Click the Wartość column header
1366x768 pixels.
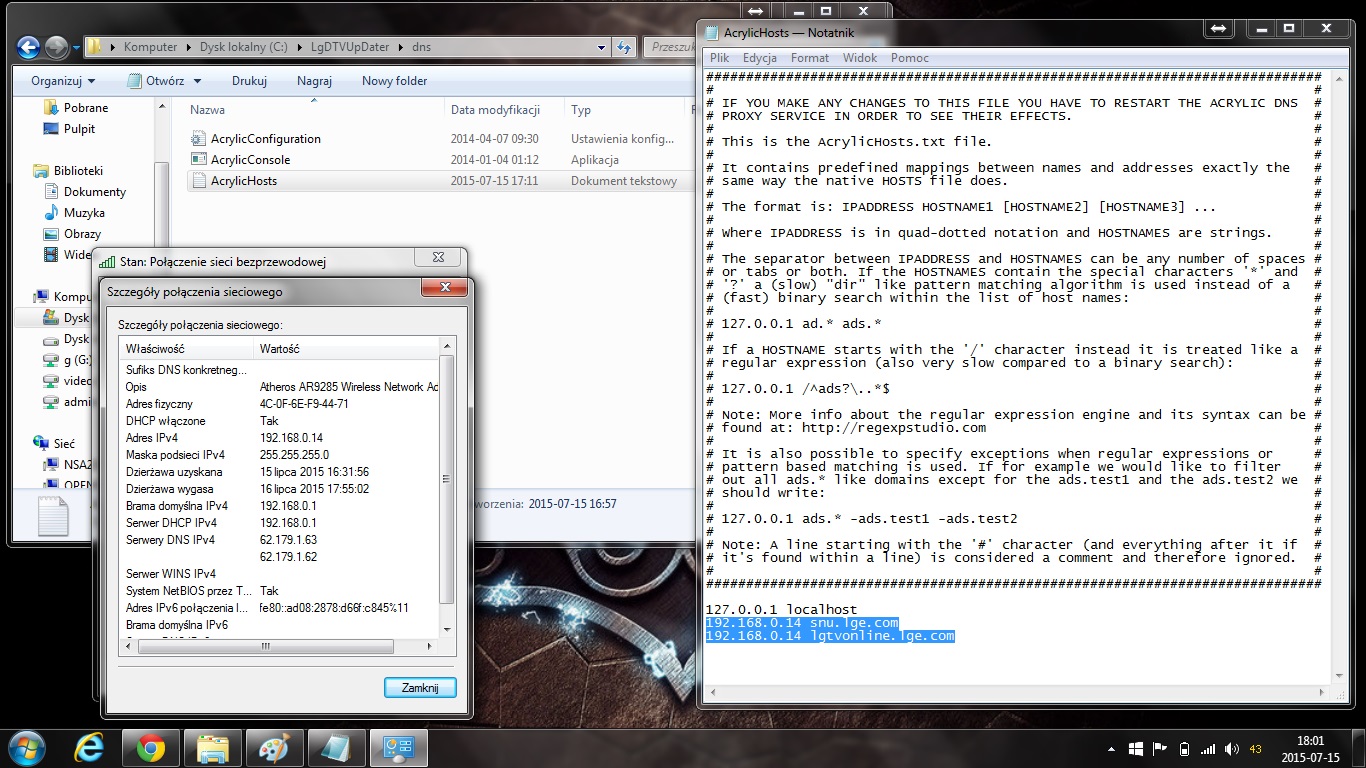[346, 348]
